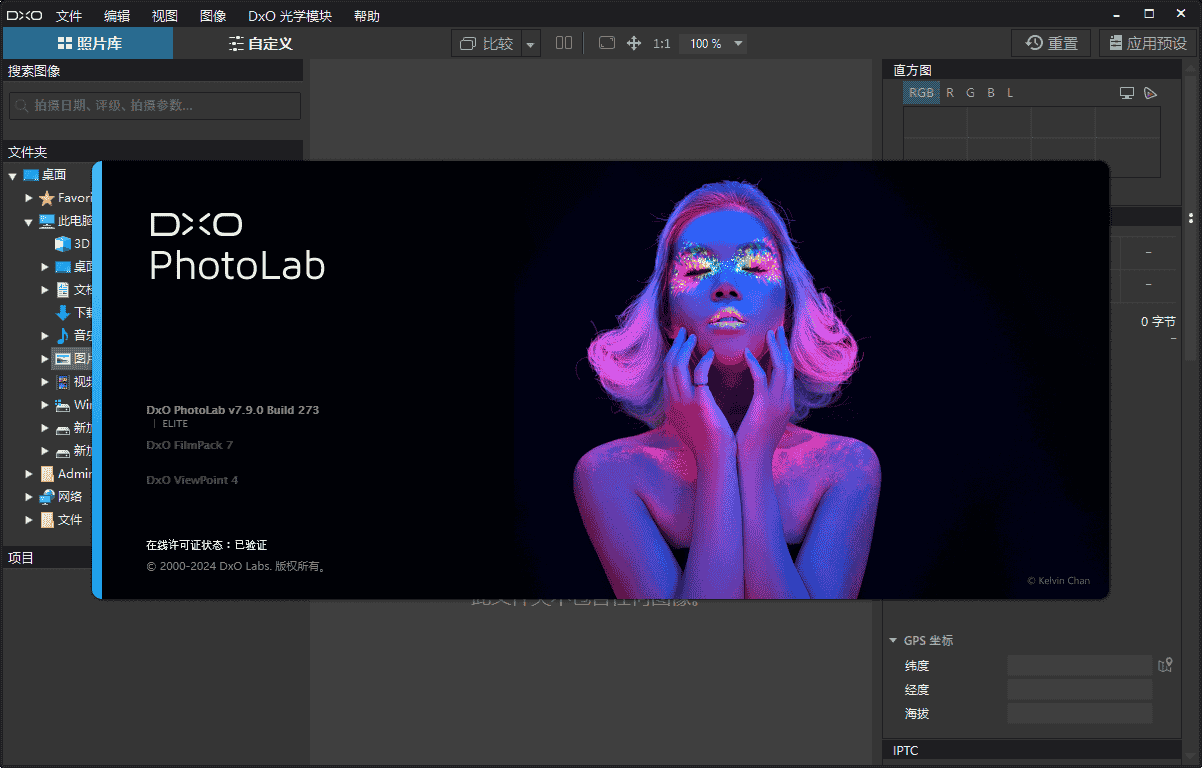Click the fit-to-screen icon
The height and width of the screenshot is (768, 1202).
[x=606, y=43]
